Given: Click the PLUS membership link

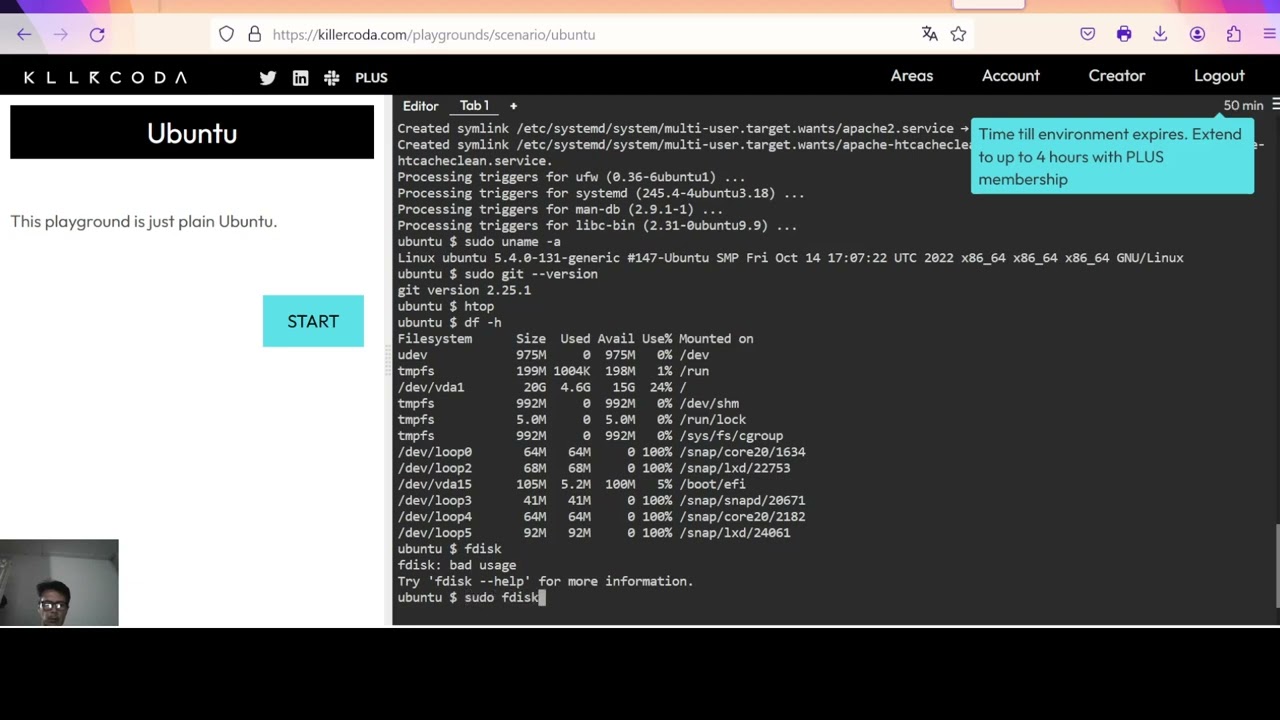Looking at the screenshot, I should pyautogui.click(x=371, y=77).
